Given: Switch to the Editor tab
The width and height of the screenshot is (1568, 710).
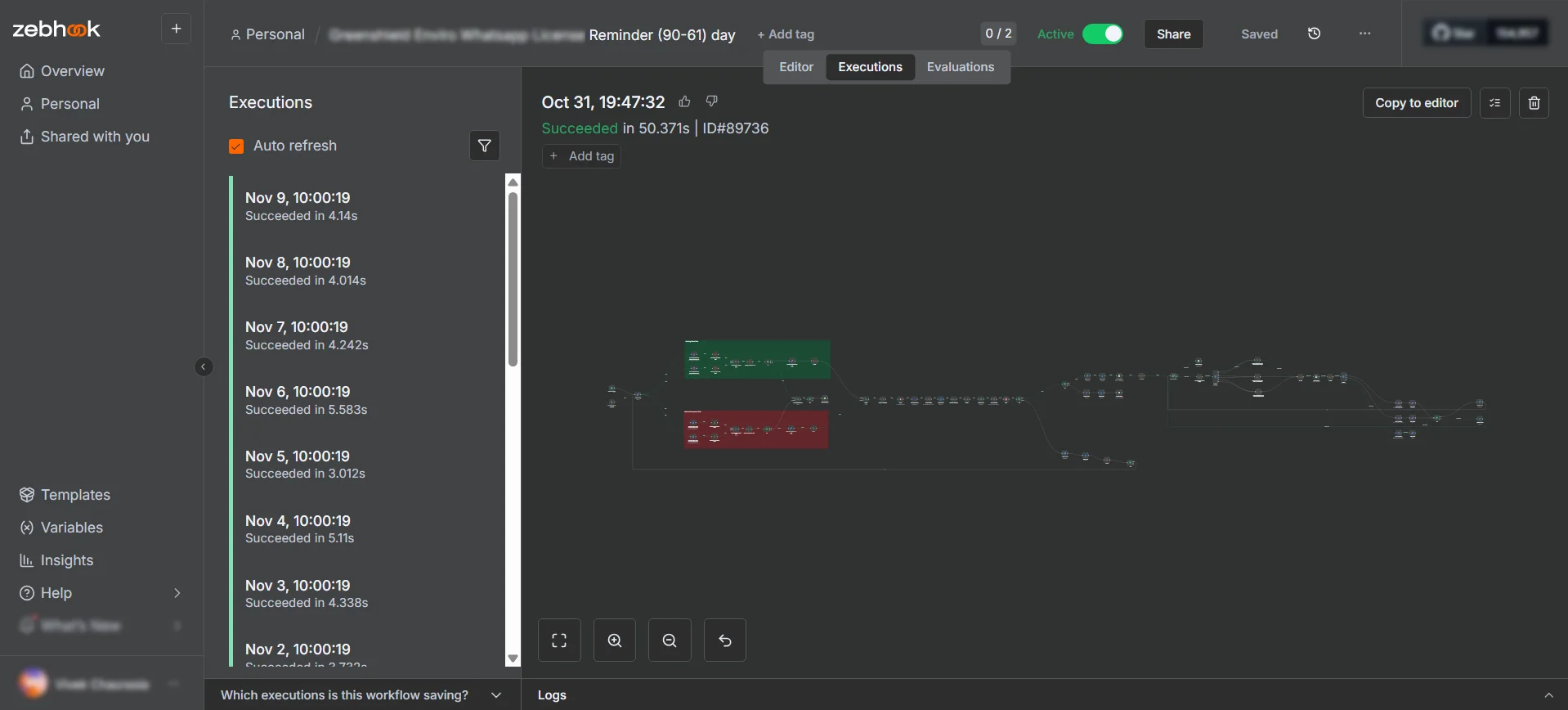Looking at the screenshot, I should coord(795,67).
